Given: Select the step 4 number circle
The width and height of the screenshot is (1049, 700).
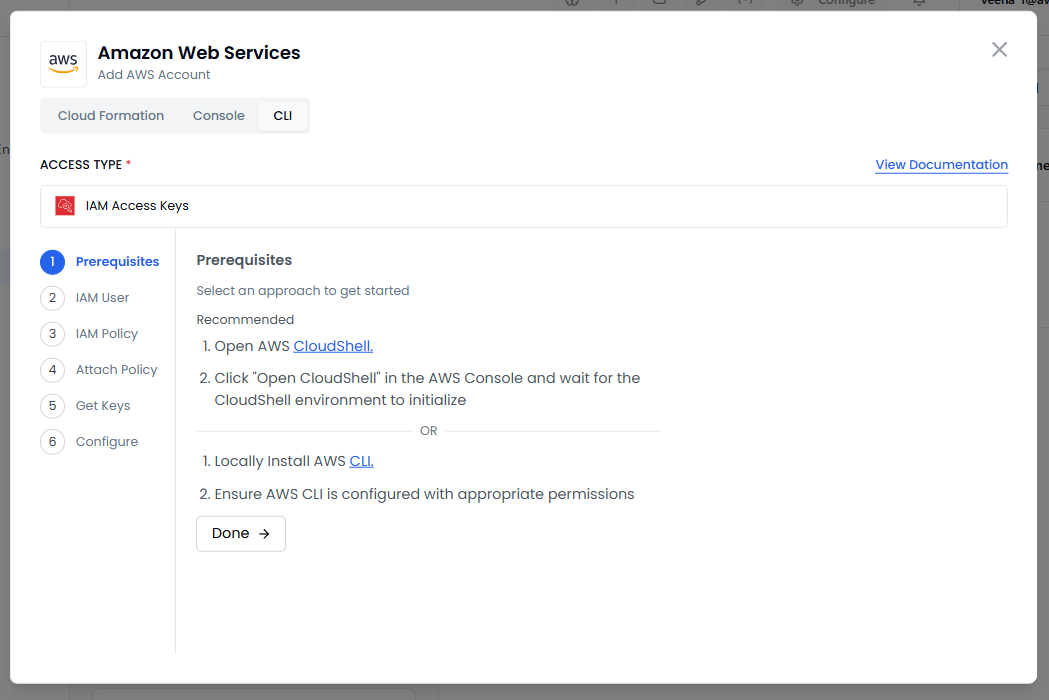Looking at the screenshot, I should pyautogui.click(x=52, y=370).
